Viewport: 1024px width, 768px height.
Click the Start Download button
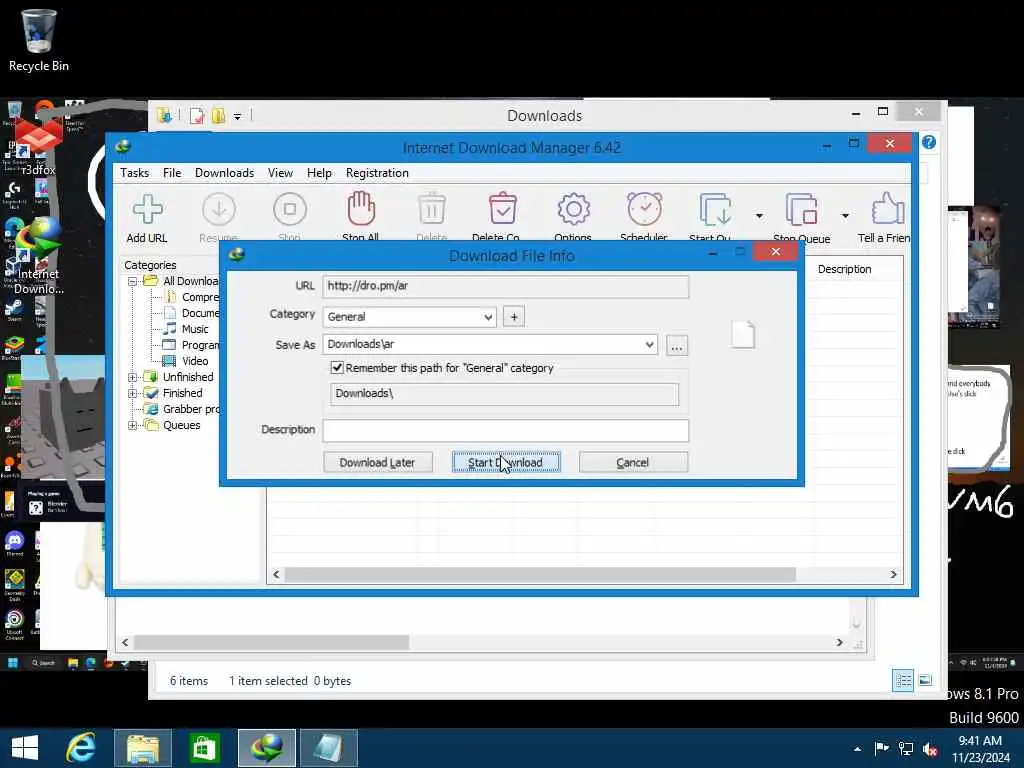506,462
